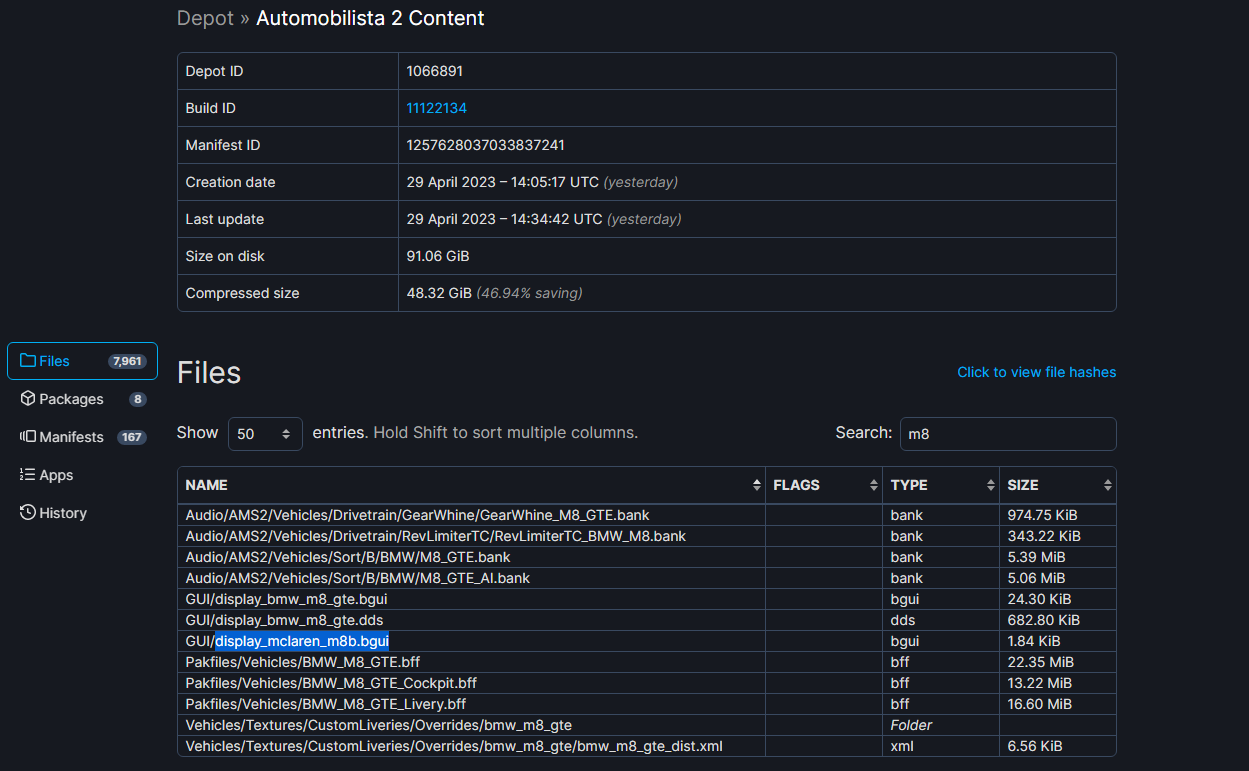1249x771 pixels.
Task: Click the 22.35 MiB size cell
Action: pos(1058,662)
